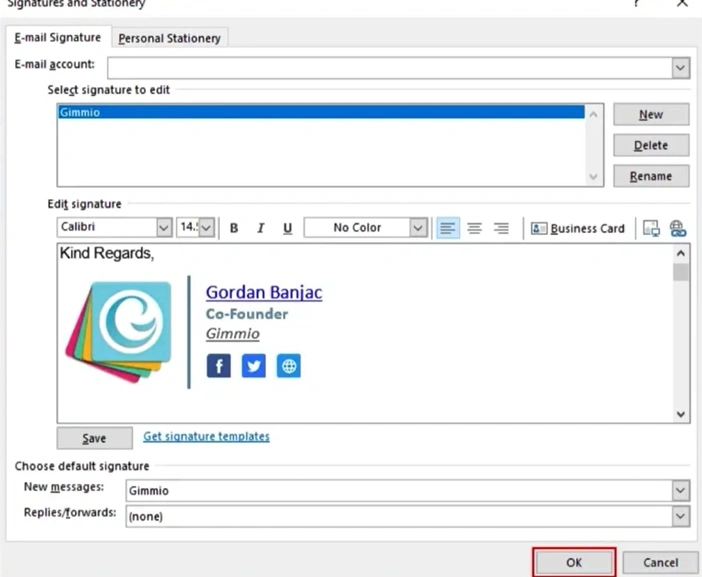The height and width of the screenshot is (577, 702).
Task: Click the Save button
Action: pyautogui.click(x=94, y=438)
